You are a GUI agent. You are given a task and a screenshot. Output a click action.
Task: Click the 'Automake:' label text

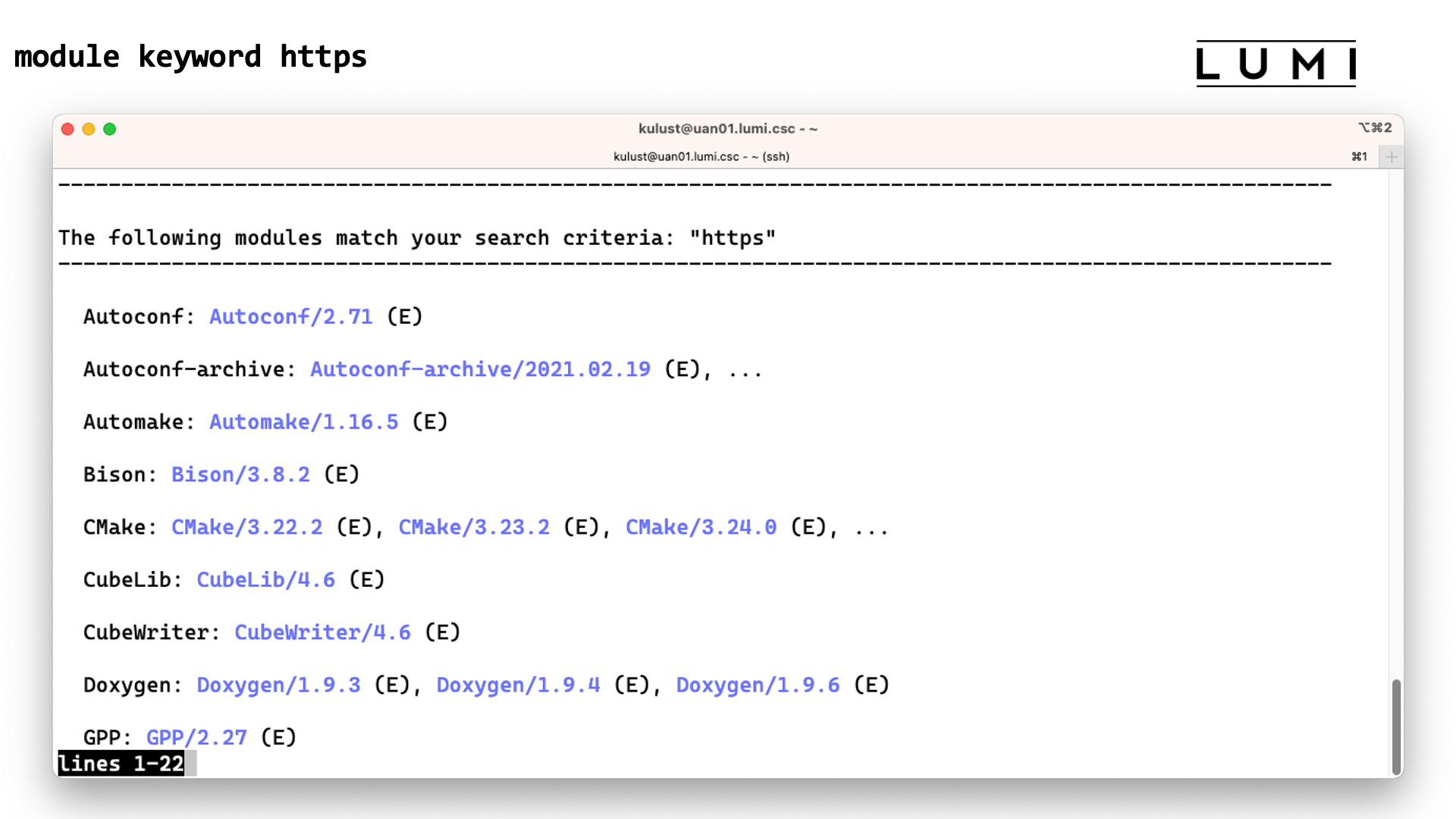coord(140,422)
